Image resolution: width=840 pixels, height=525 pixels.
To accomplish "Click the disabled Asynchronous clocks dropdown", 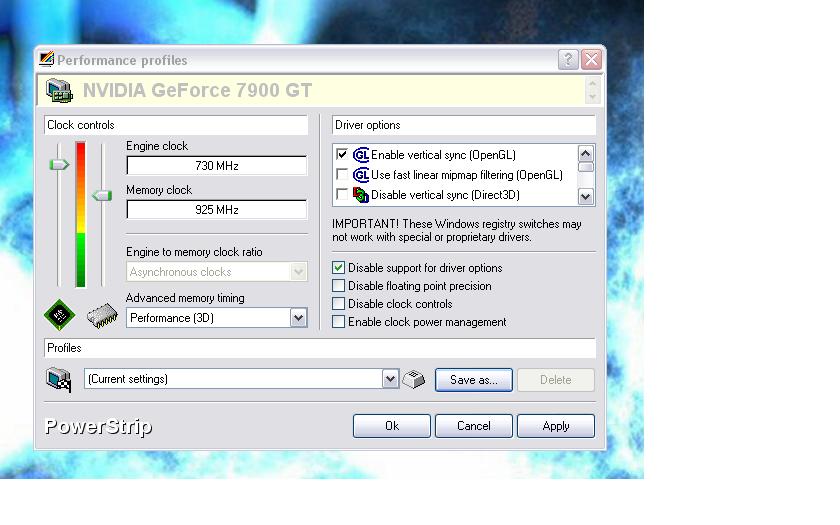I will 217,272.
